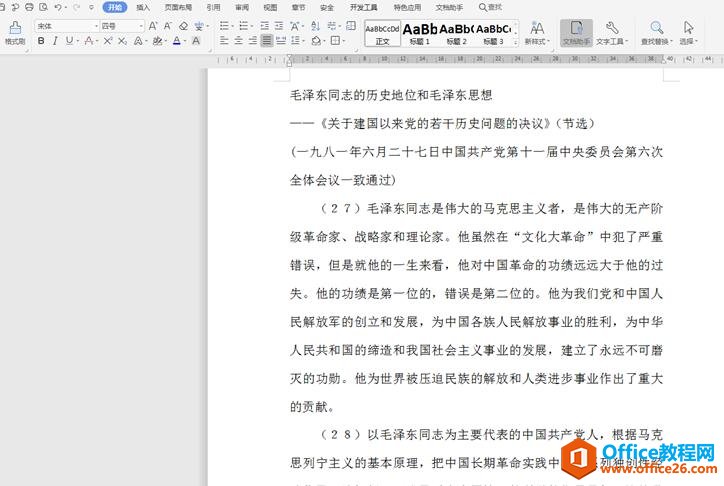Click the Find and Replace (查找替换) magnifier icon
This screenshot has height=486, width=724.
[x=657, y=28]
